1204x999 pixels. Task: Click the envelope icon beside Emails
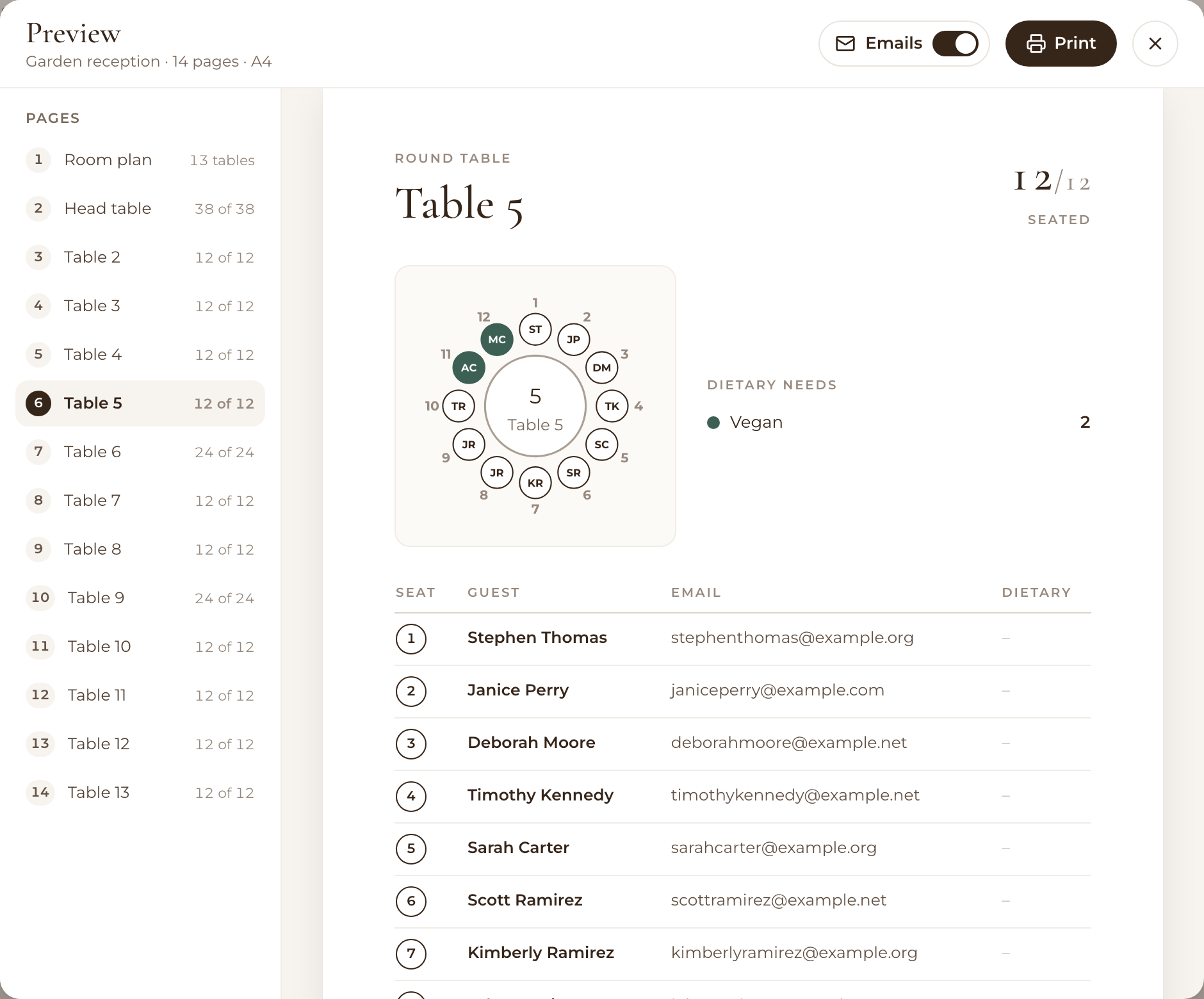coord(845,44)
